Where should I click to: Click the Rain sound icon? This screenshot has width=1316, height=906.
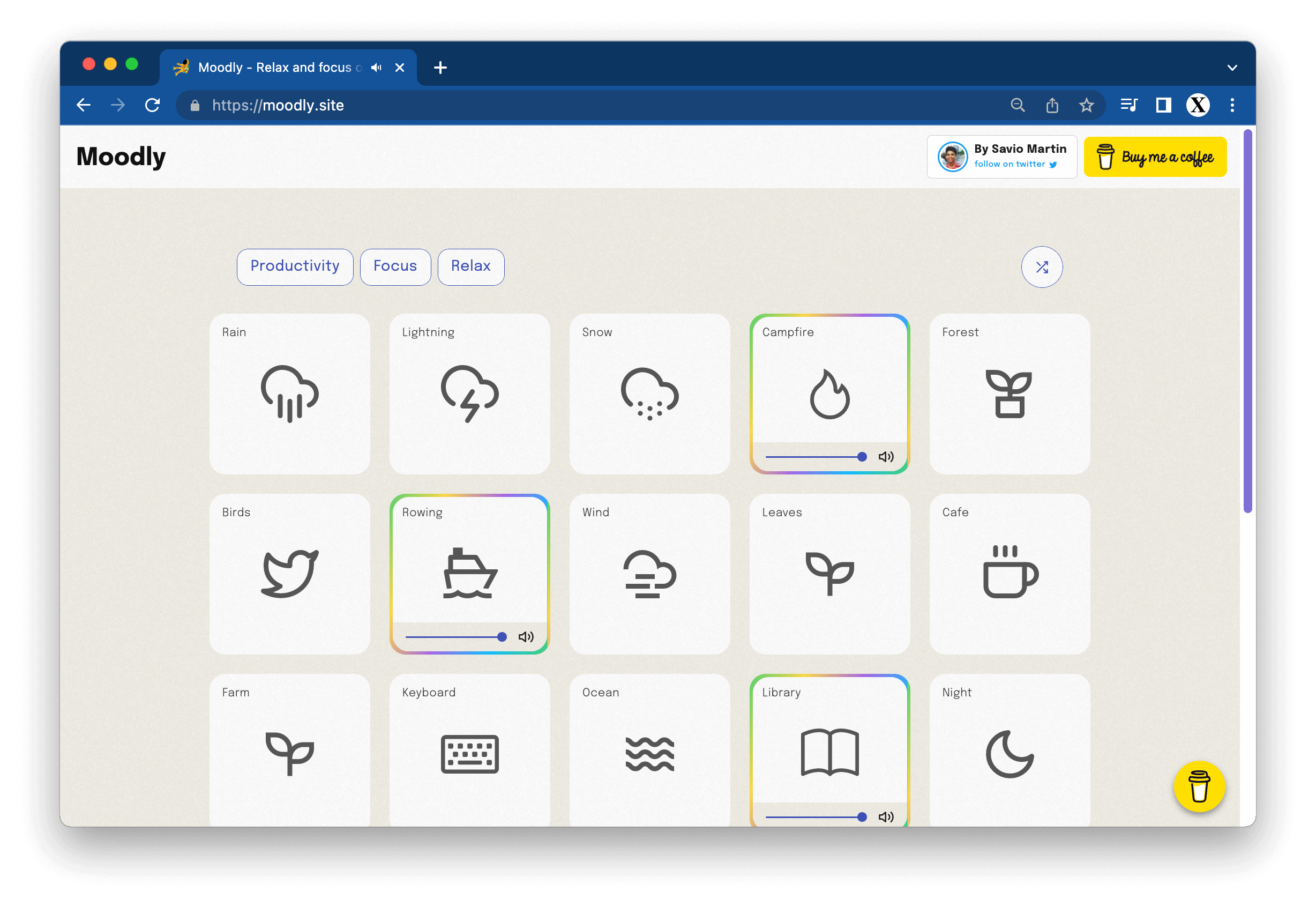(x=289, y=393)
